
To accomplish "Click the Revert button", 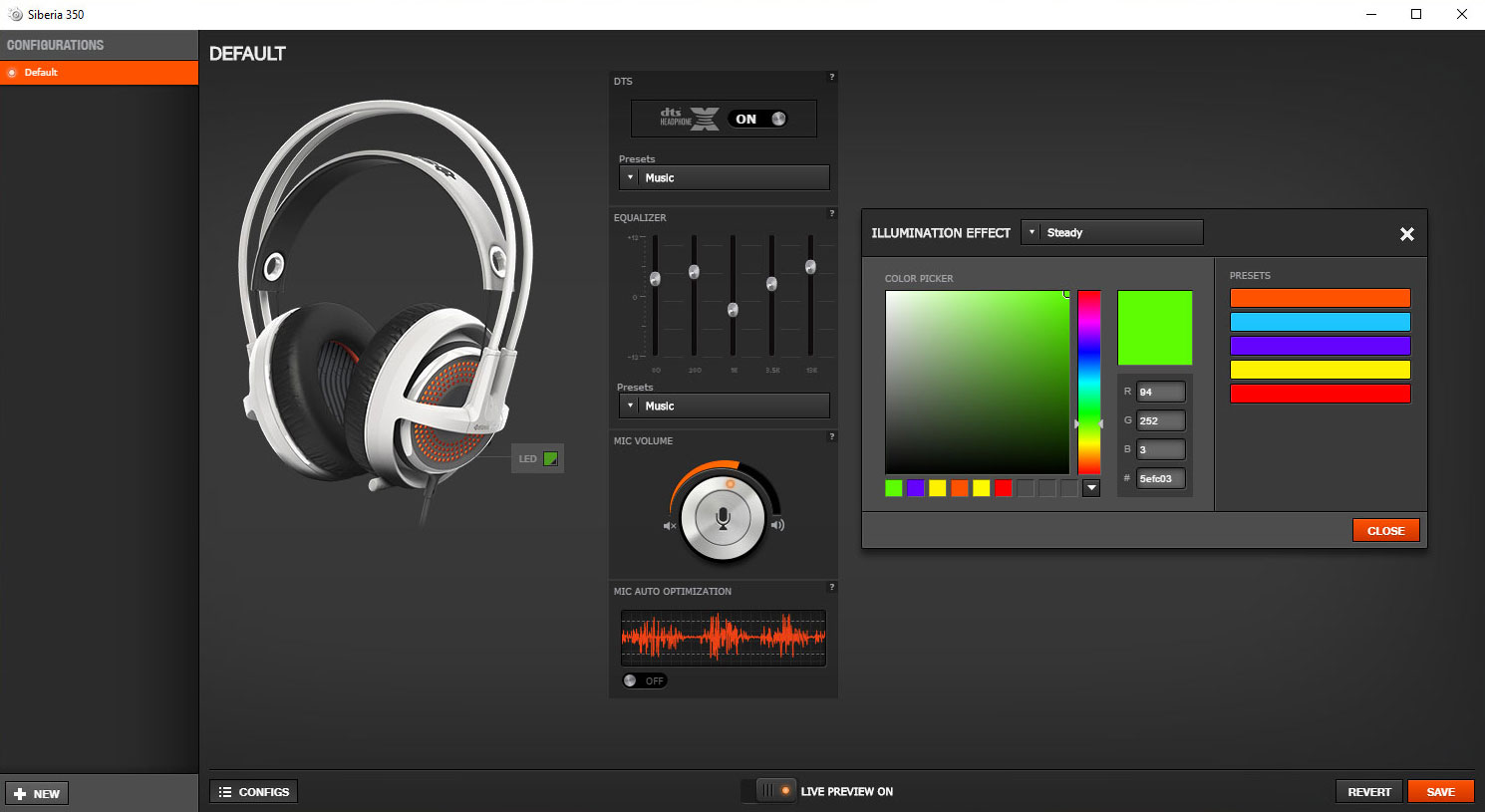I will (1368, 792).
